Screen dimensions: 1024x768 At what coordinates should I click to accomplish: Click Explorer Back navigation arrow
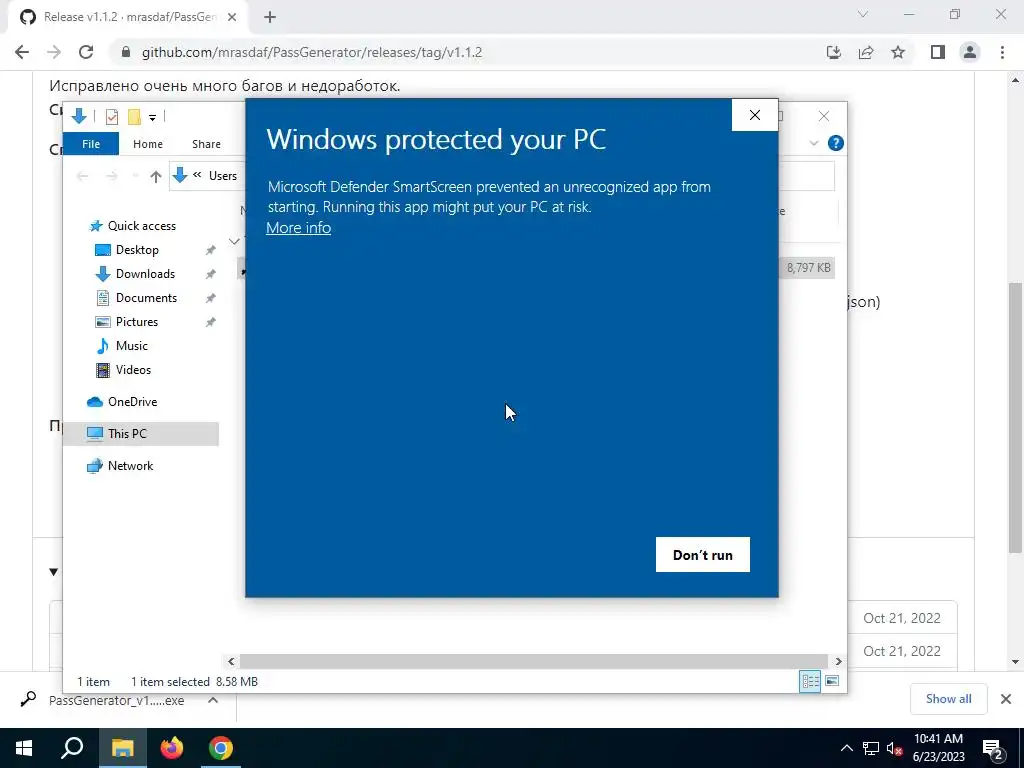[x=82, y=176]
